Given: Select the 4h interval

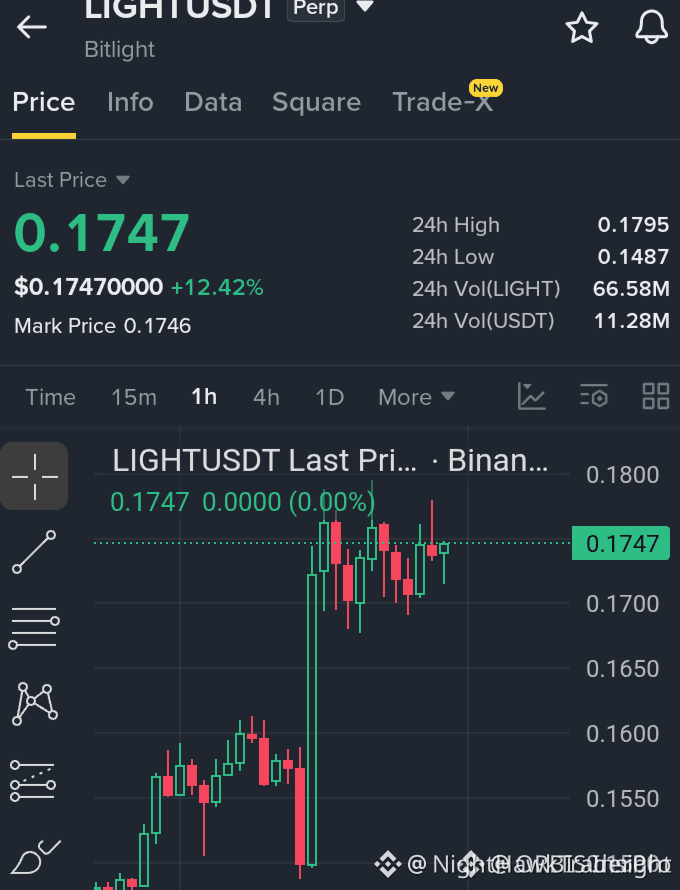Looking at the screenshot, I should coord(266,397).
